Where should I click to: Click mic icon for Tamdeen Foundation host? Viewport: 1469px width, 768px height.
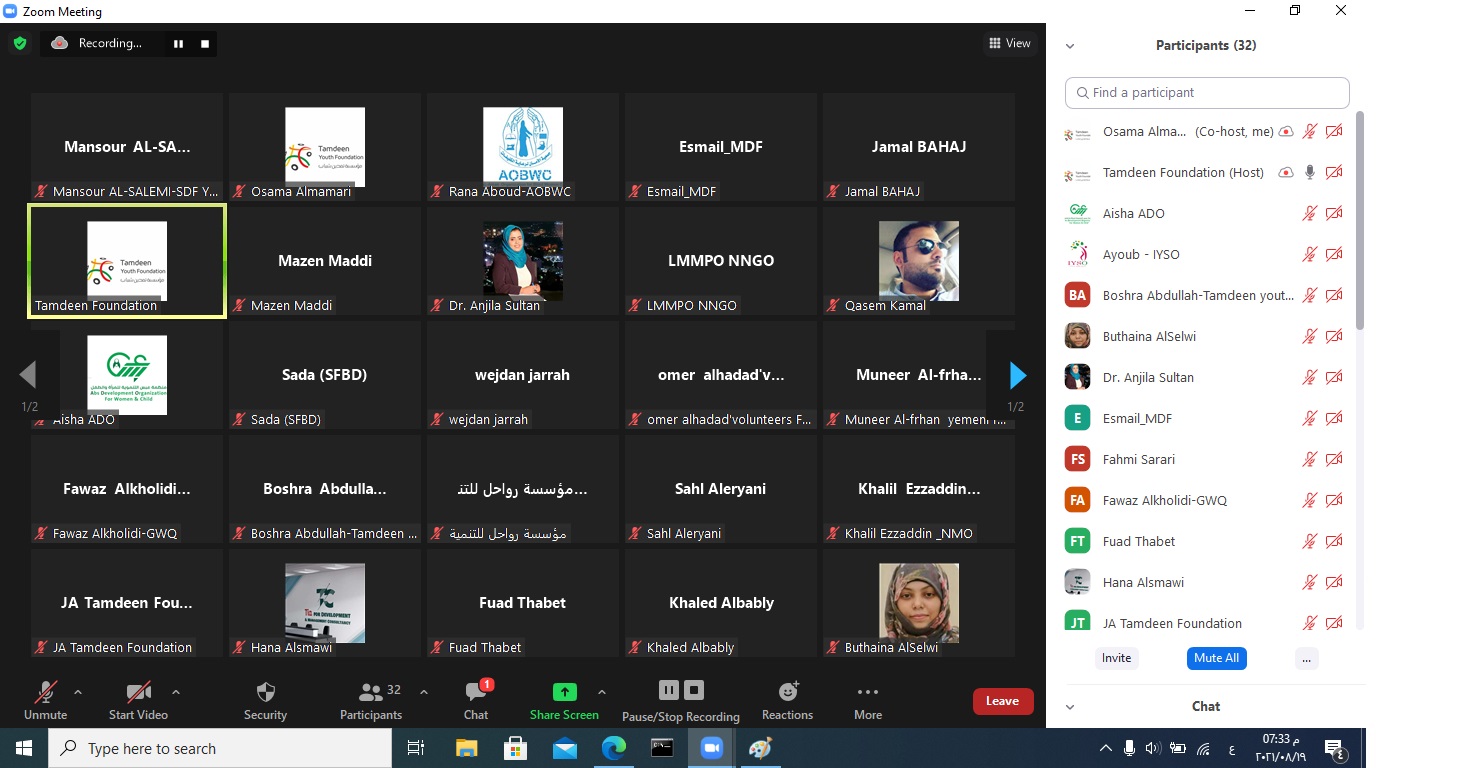coord(1309,172)
